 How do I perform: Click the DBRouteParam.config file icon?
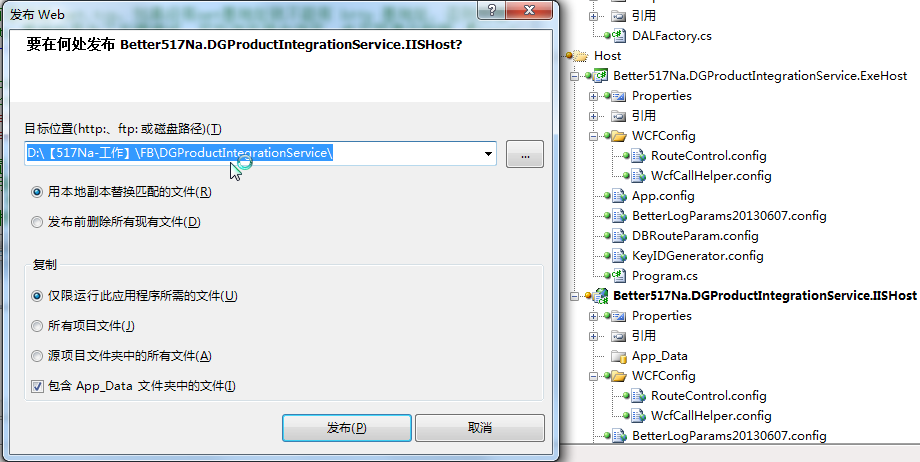coord(618,235)
